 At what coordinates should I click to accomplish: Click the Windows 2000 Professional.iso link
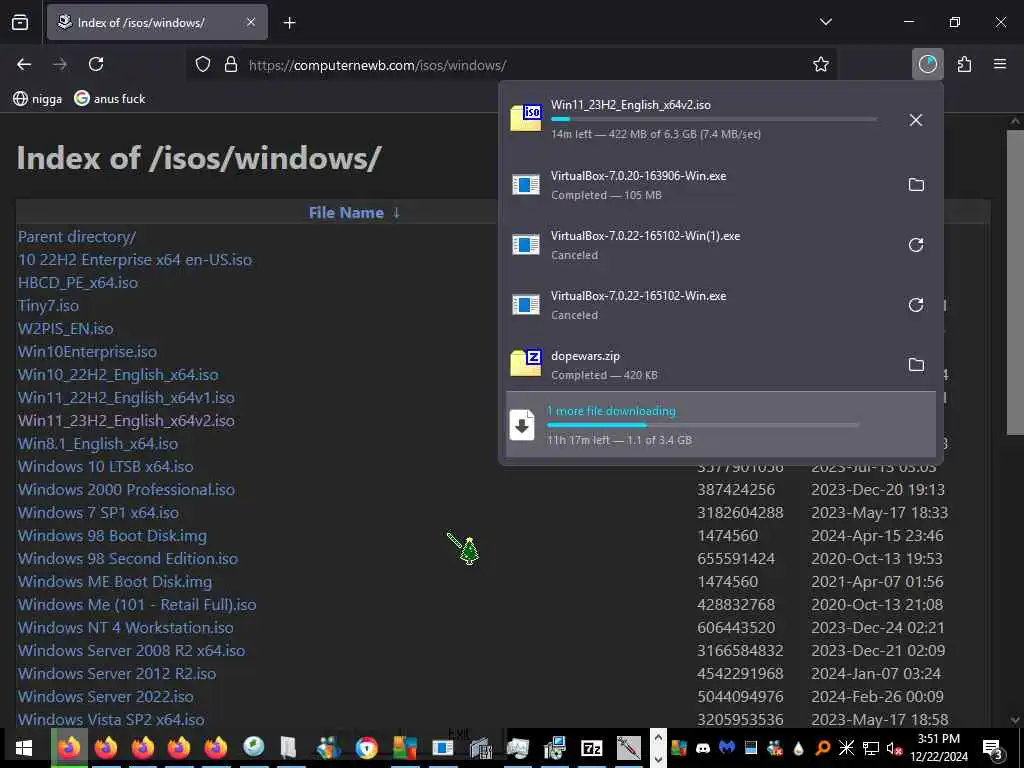[x=127, y=490]
